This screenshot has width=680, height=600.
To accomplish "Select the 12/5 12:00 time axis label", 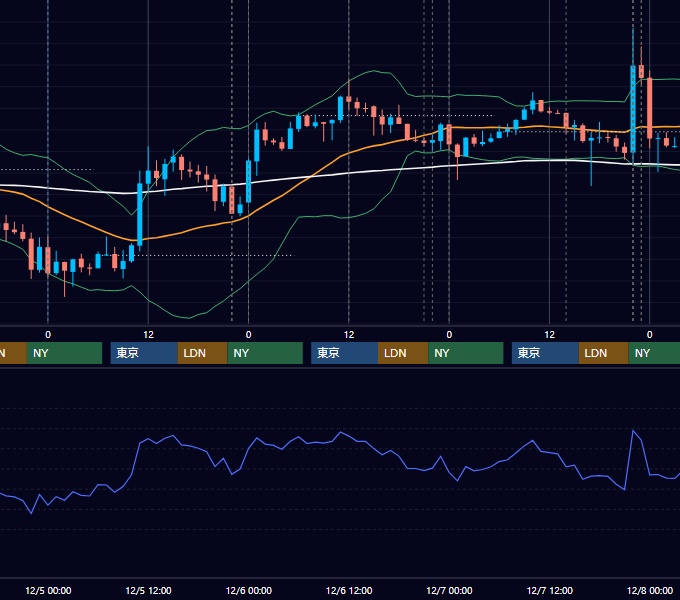I will tap(148, 590).
